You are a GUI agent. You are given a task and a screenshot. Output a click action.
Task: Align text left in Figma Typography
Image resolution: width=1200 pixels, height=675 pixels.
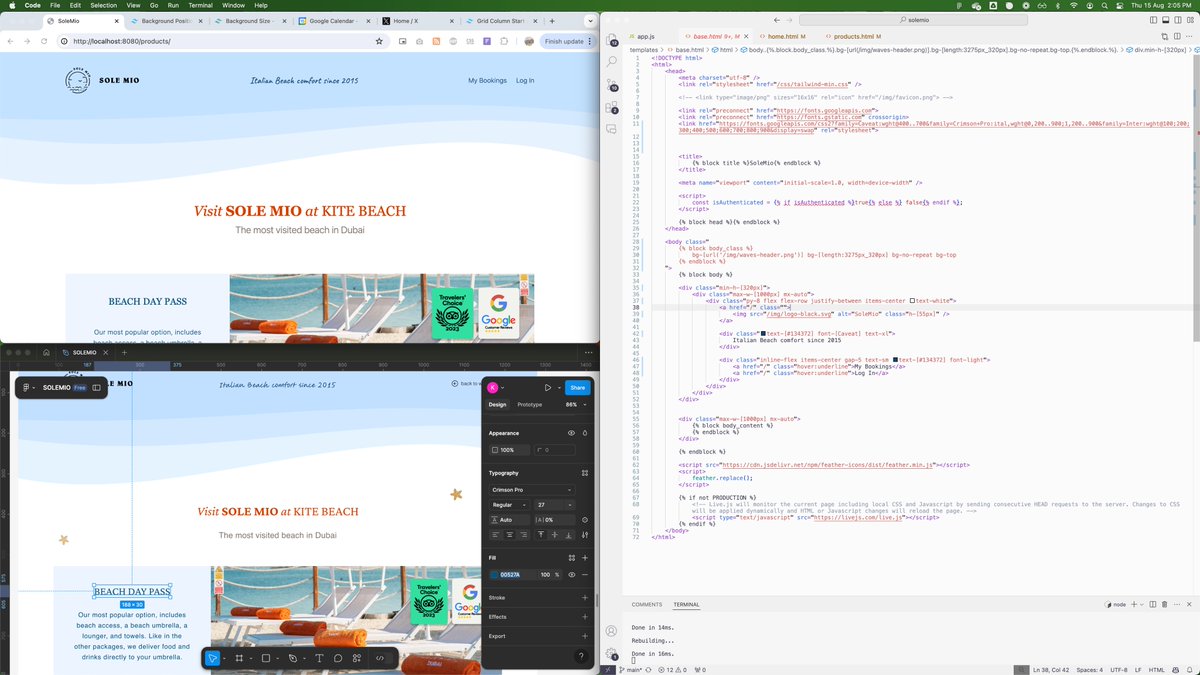(x=495, y=535)
